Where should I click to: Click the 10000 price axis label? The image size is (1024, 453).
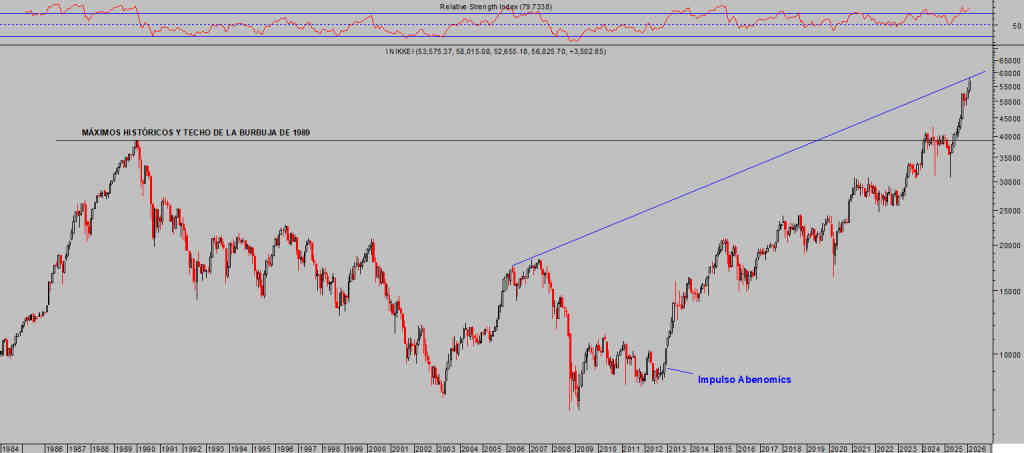pos(1008,354)
